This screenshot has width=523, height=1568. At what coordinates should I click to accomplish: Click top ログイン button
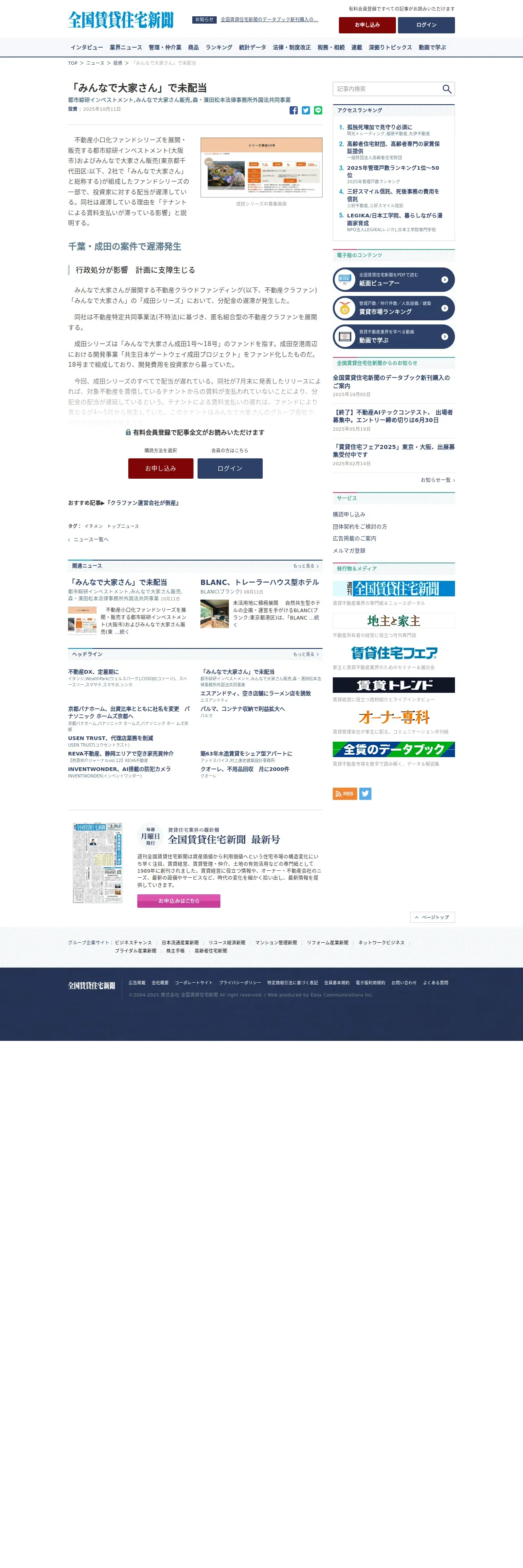426,25
